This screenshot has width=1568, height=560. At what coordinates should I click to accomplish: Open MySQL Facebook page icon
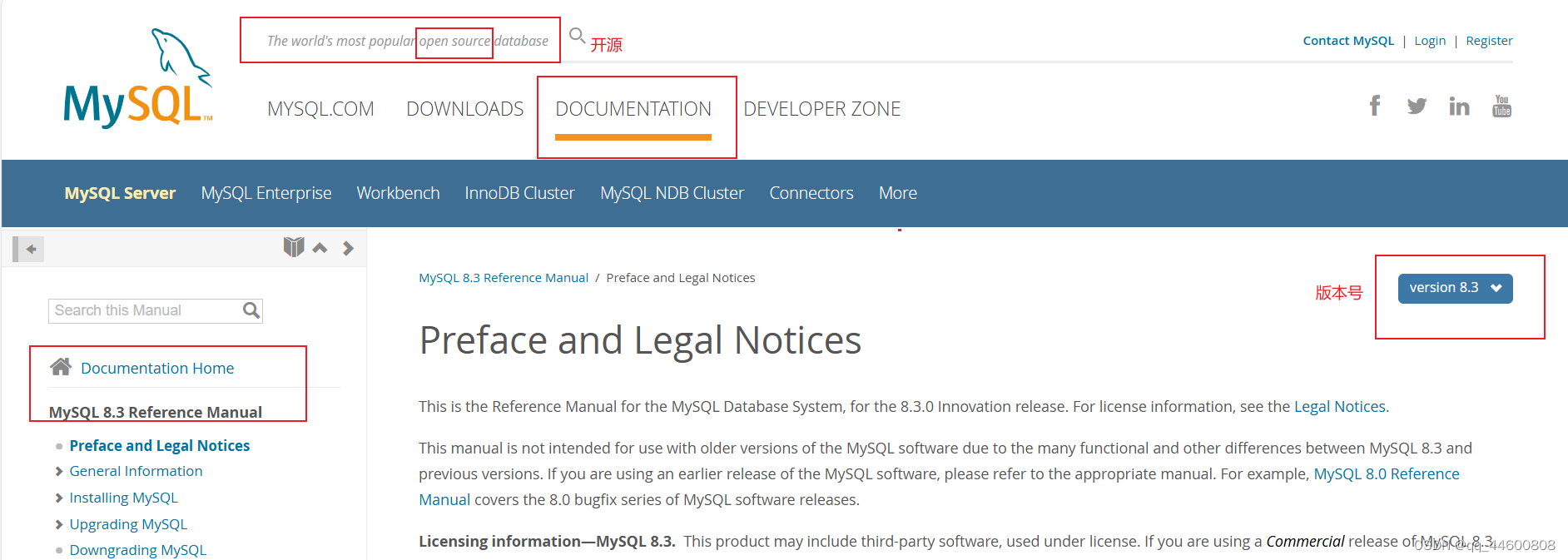point(1375,106)
